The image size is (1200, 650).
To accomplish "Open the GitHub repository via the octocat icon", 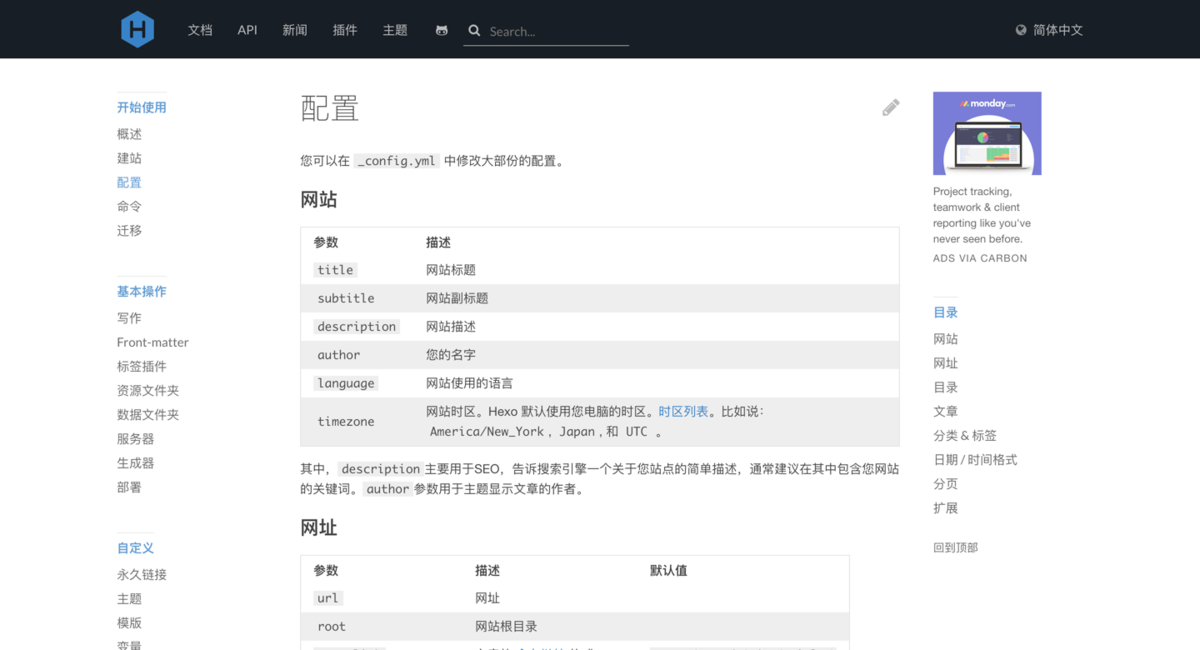I will tap(441, 30).
